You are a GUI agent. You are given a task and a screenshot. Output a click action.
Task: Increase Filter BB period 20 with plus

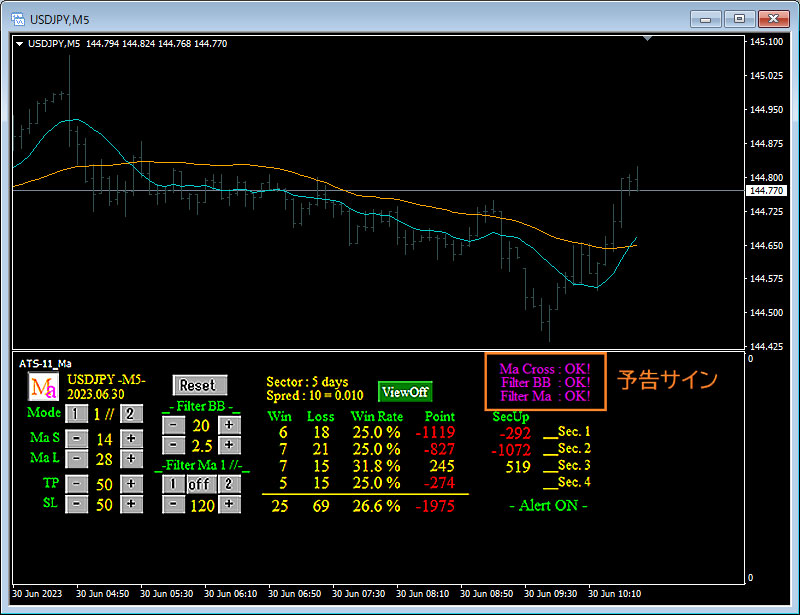pos(229,425)
